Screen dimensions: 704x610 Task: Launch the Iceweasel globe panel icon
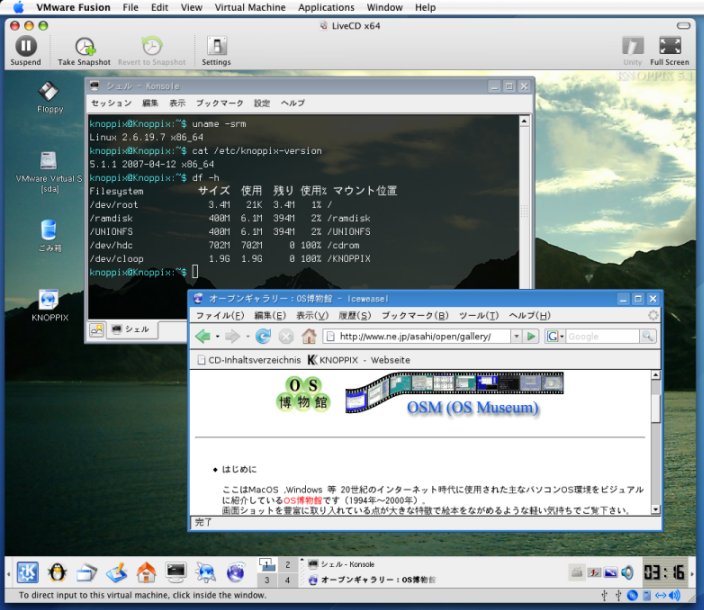point(236,573)
